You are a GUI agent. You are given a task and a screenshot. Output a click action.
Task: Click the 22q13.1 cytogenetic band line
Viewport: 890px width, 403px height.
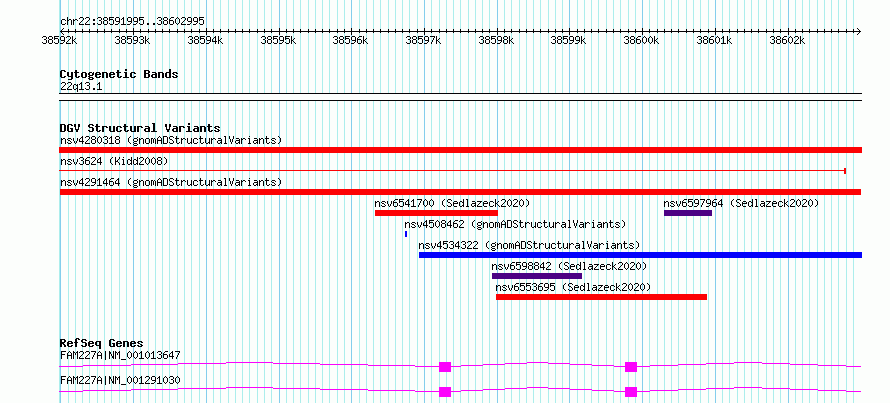[x=461, y=97]
